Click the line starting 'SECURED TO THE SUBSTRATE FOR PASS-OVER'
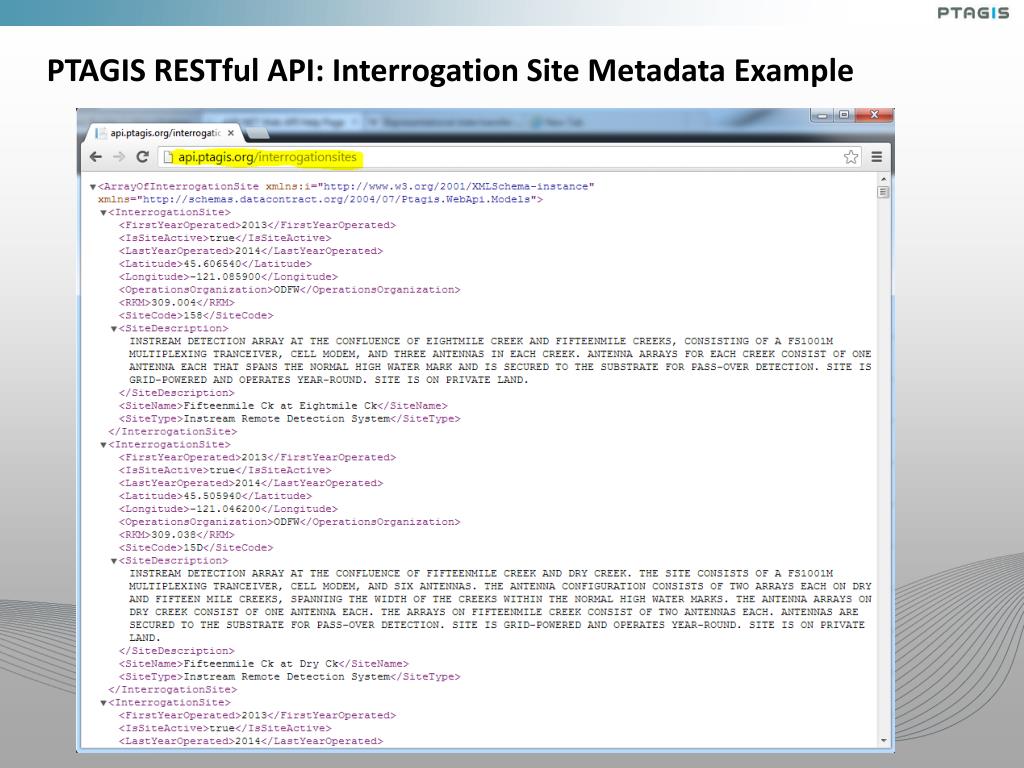 (497, 625)
